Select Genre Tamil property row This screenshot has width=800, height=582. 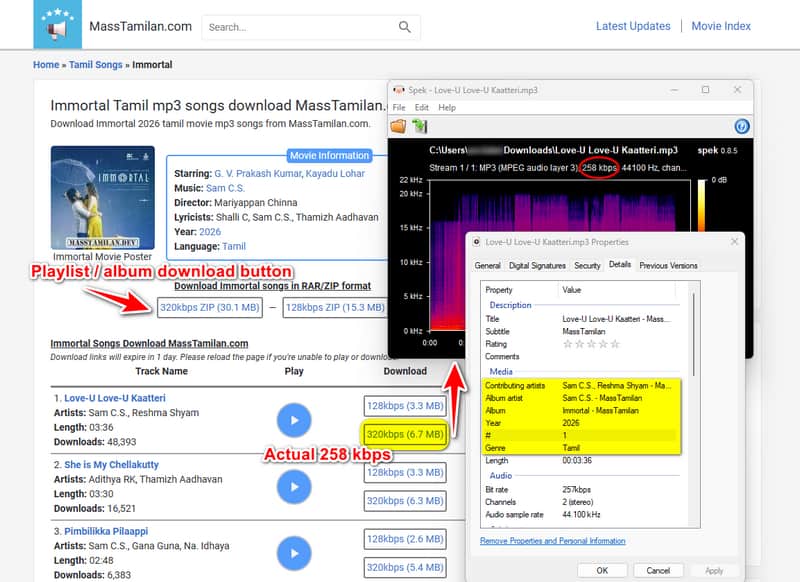580,448
